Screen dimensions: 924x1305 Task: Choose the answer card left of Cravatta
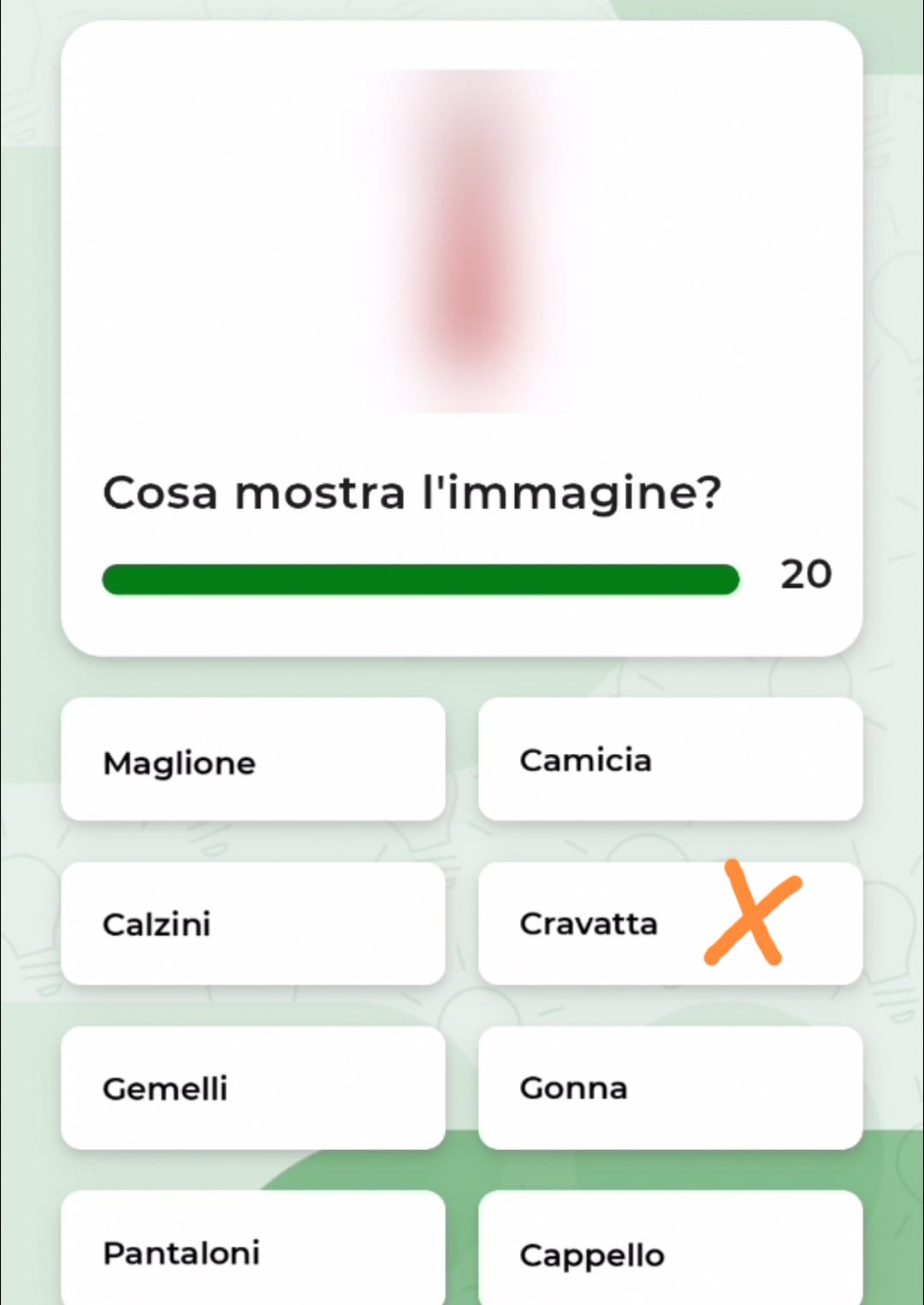pos(253,923)
